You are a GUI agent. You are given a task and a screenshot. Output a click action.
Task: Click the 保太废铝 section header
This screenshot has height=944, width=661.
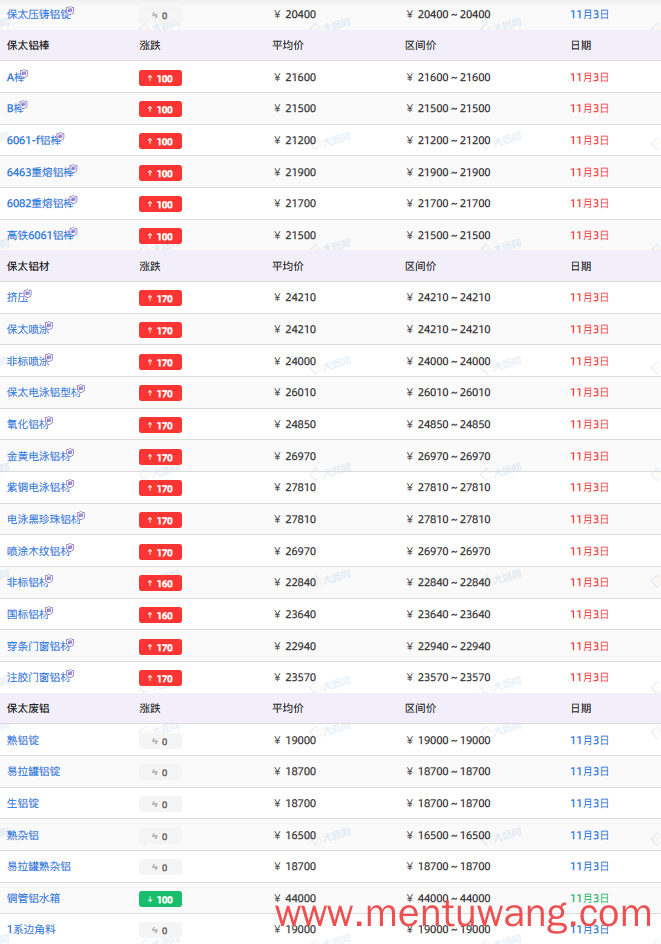pyautogui.click(x=28, y=709)
